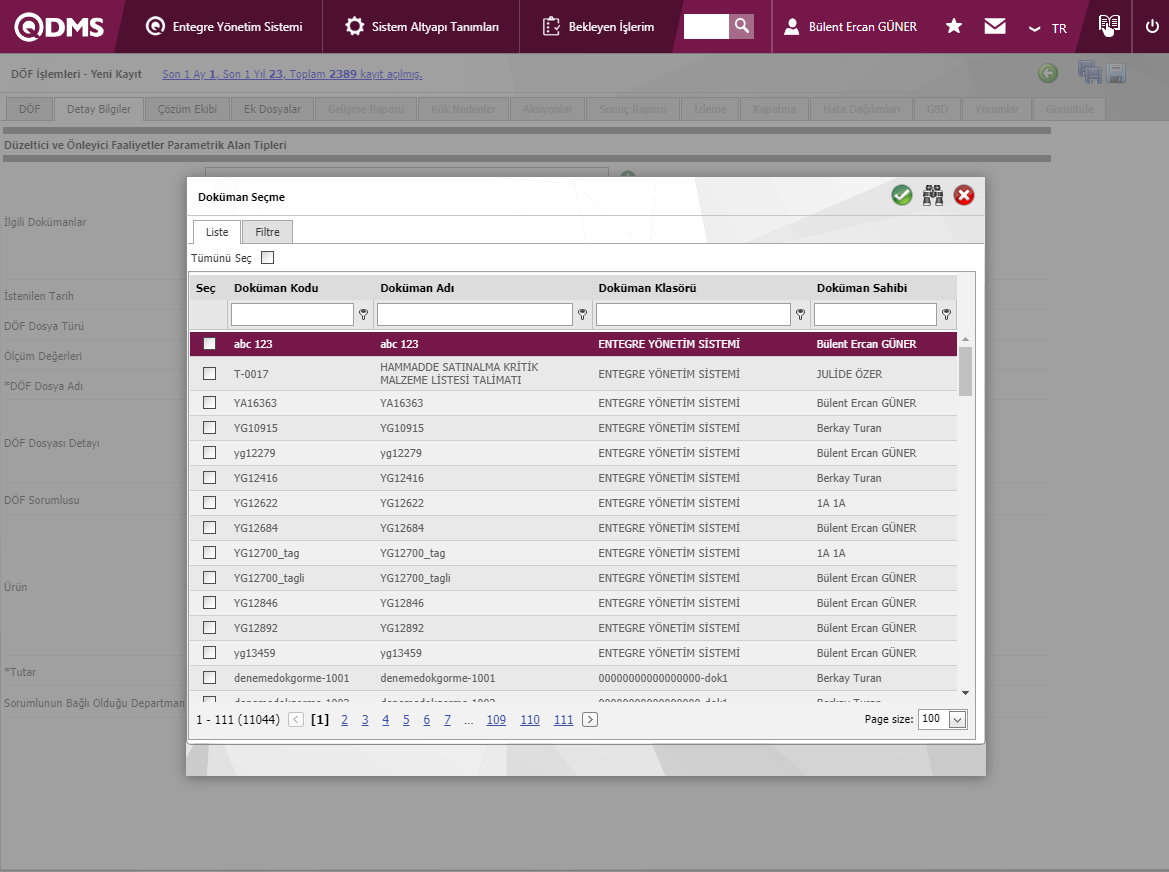The height and width of the screenshot is (872, 1169).
Task: Go to page 110 link
Action: (x=530, y=720)
